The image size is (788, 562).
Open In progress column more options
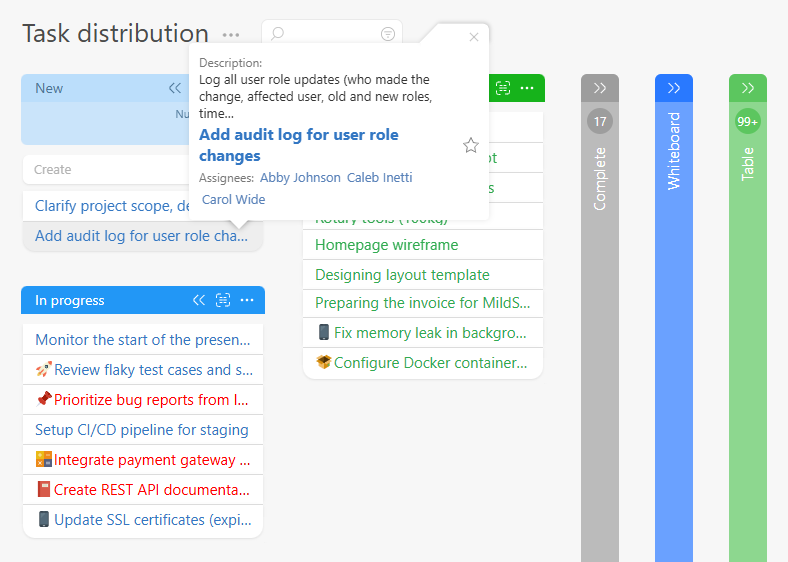point(247,300)
